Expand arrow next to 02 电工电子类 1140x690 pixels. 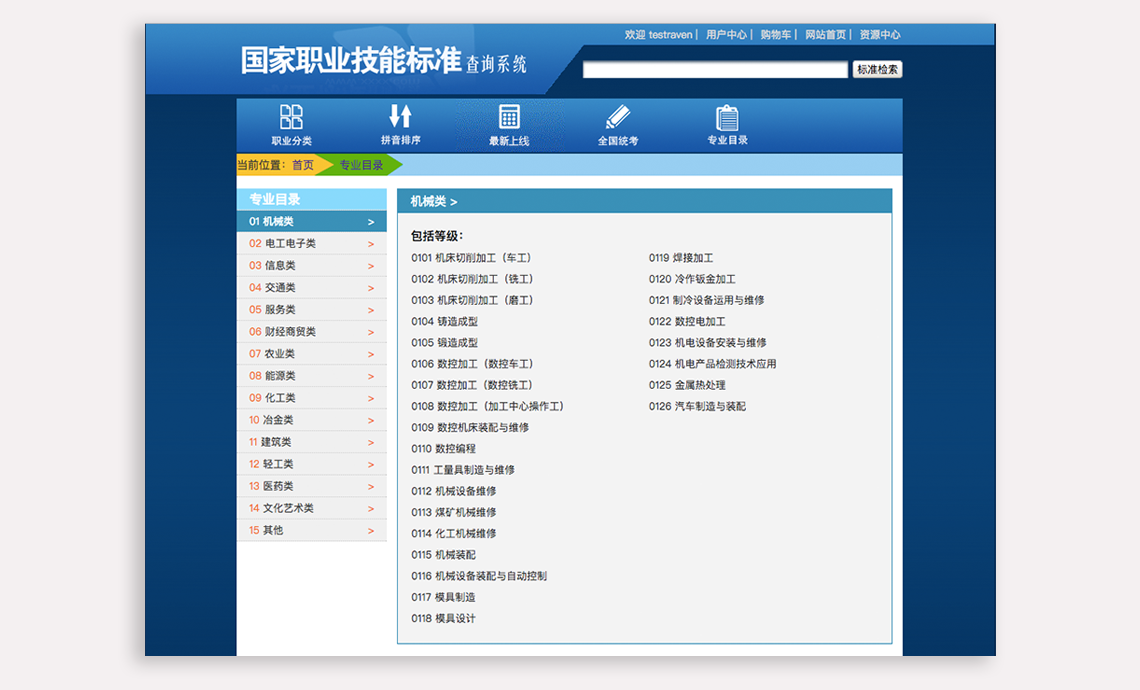[371, 244]
